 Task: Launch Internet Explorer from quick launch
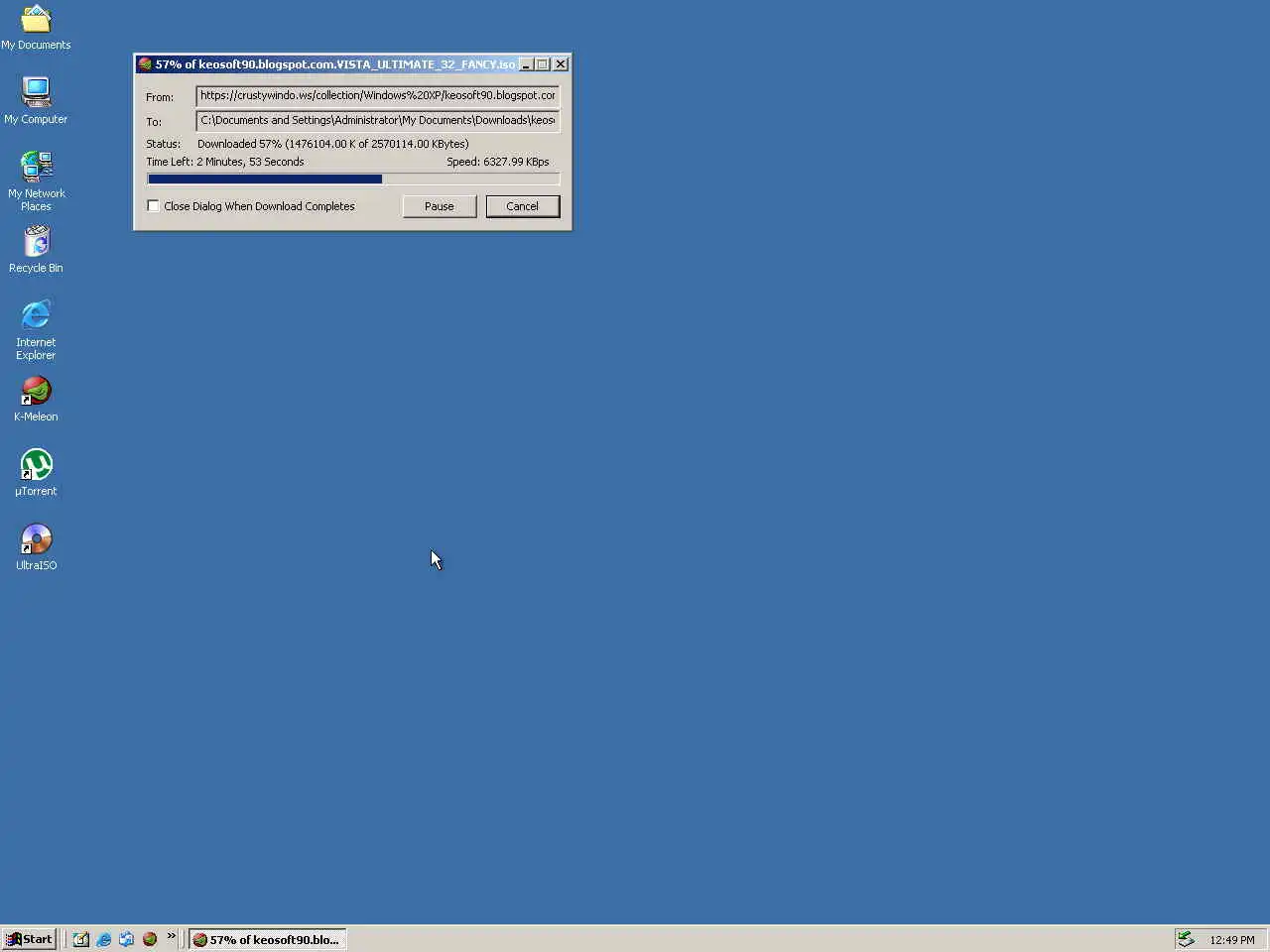click(104, 939)
